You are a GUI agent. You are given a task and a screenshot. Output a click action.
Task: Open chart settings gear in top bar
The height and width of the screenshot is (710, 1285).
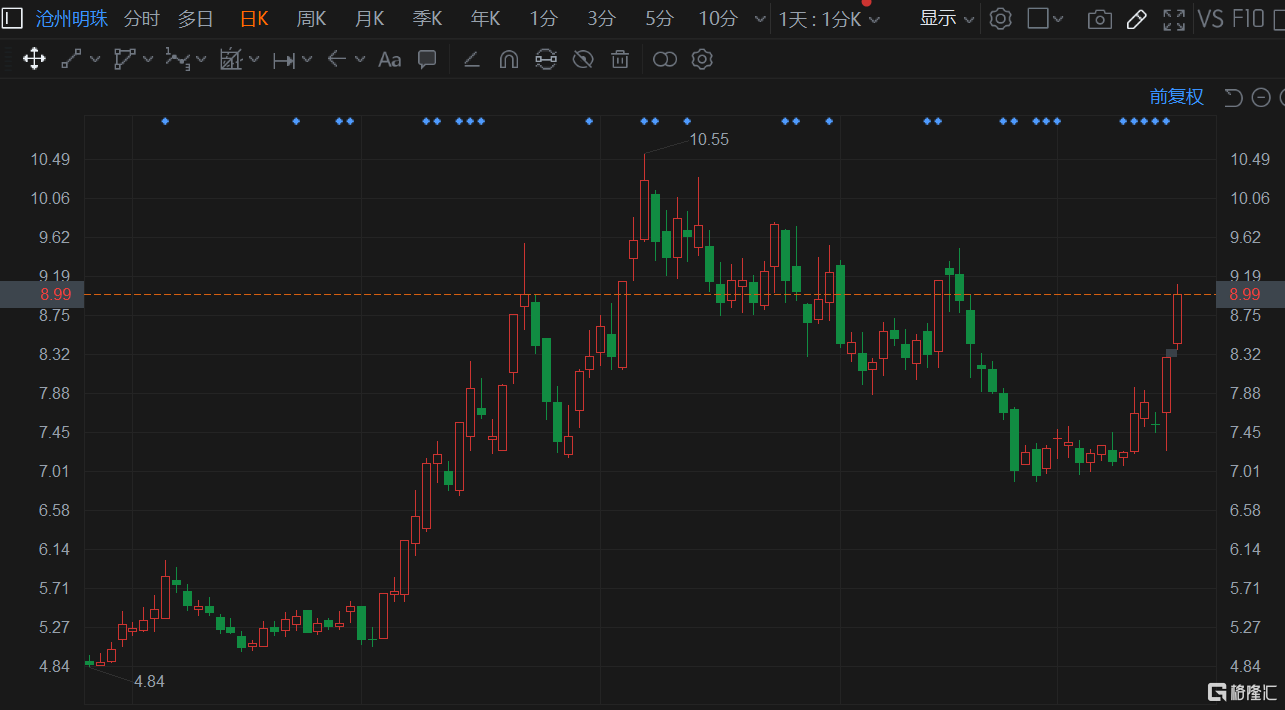pyautogui.click(x=1000, y=18)
